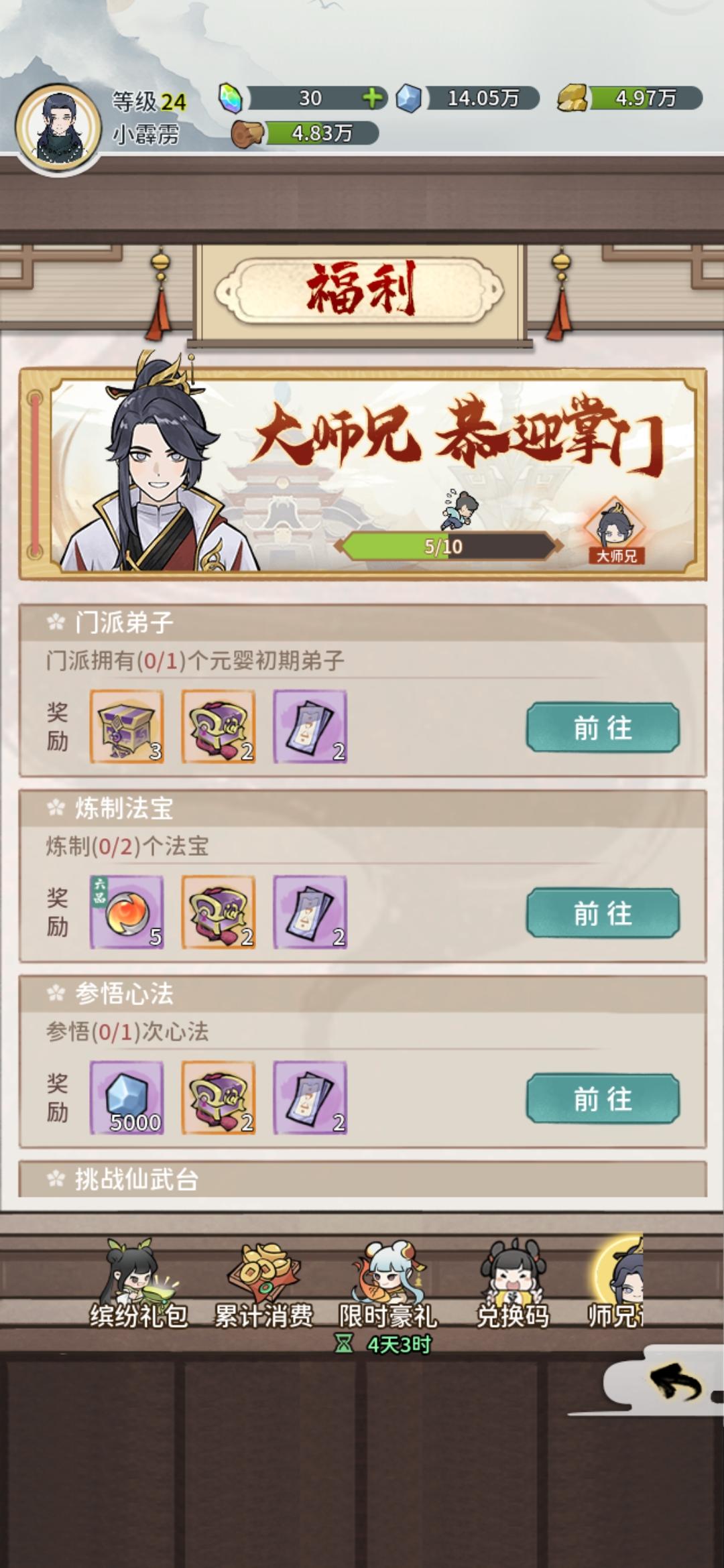Image resolution: width=724 pixels, height=1568 pixels.
Task: Tap the gold ore currency 4.97万
Action: (x=630, y=99)
